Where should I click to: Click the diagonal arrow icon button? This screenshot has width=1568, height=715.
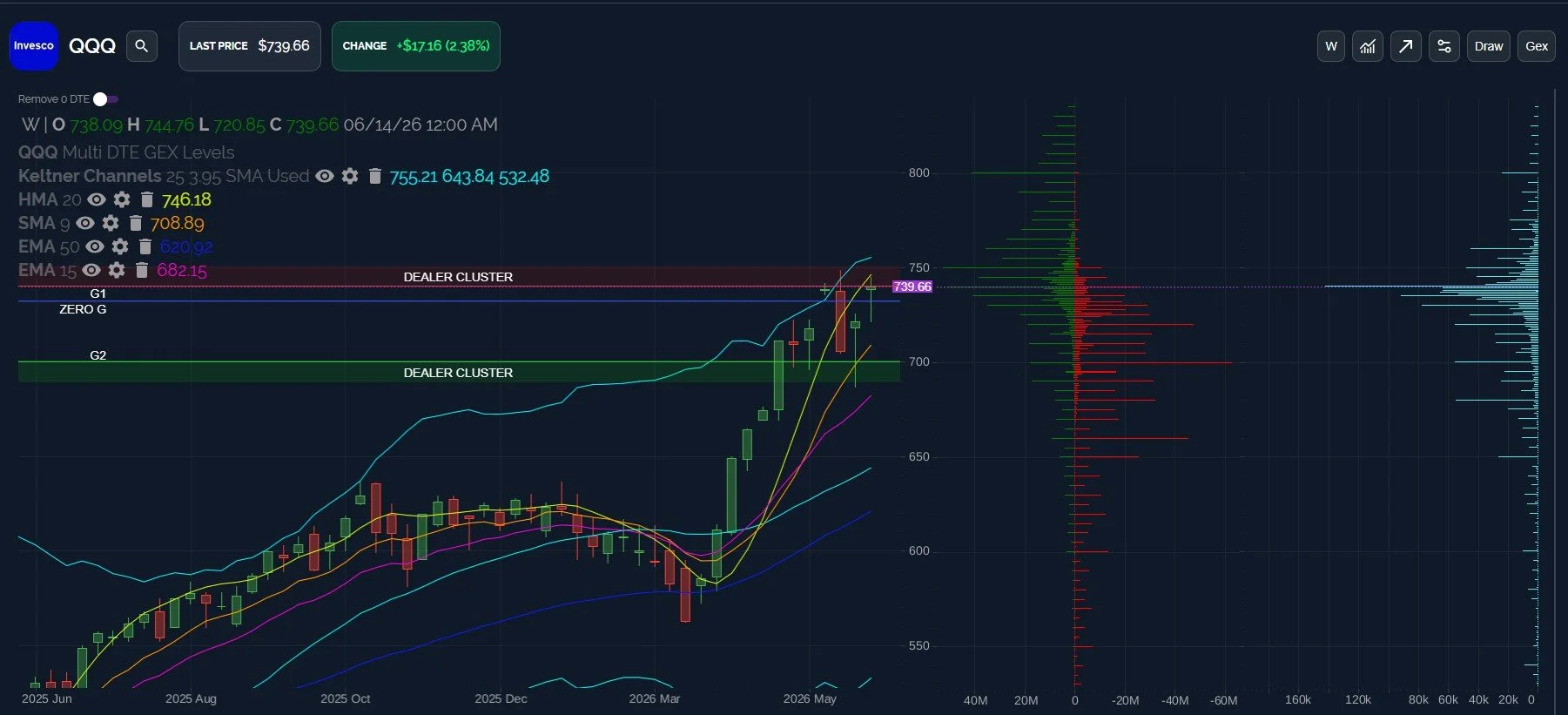[1406, 46]
